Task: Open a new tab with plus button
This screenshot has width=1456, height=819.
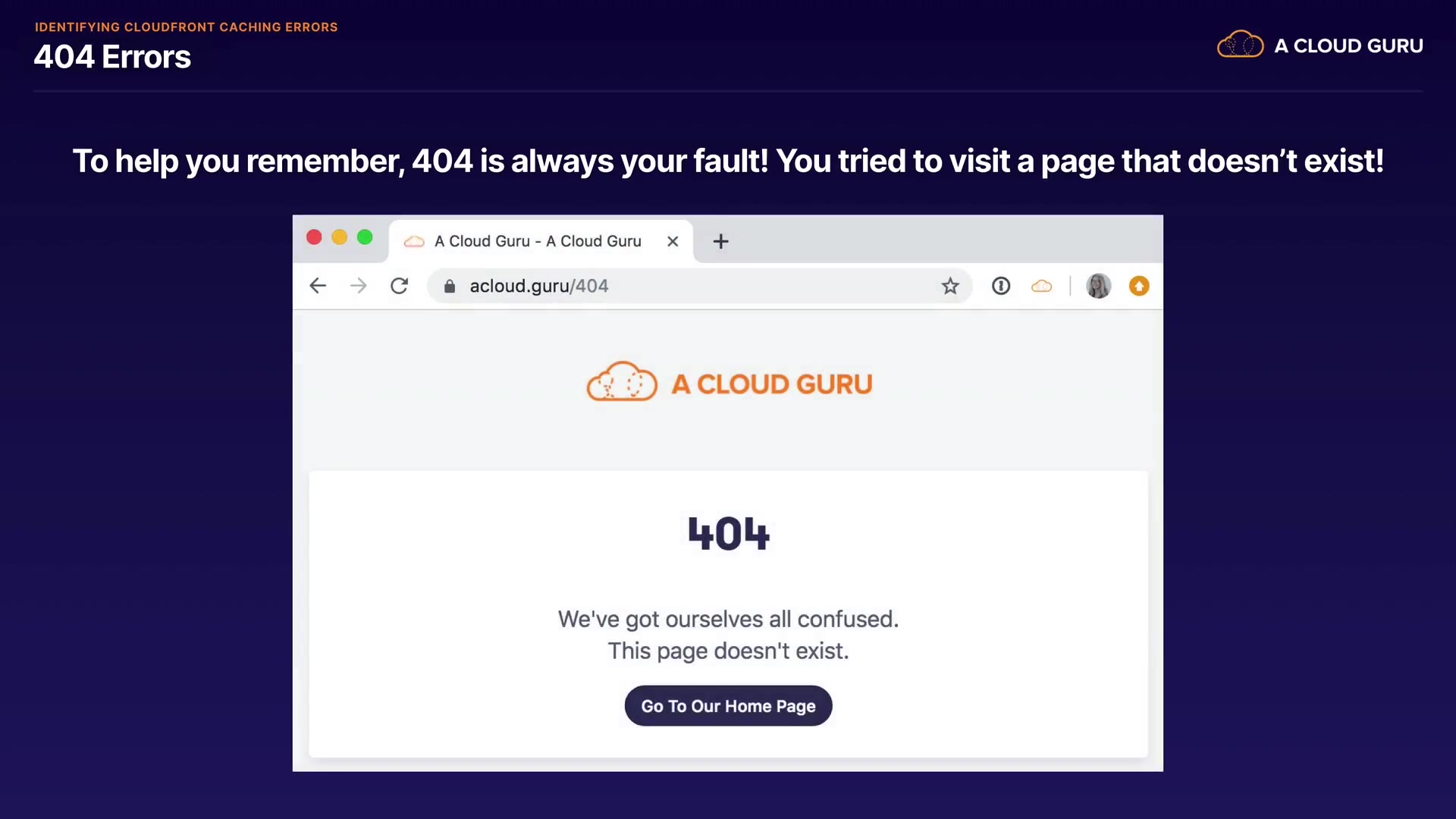Action: click(720, 241)
